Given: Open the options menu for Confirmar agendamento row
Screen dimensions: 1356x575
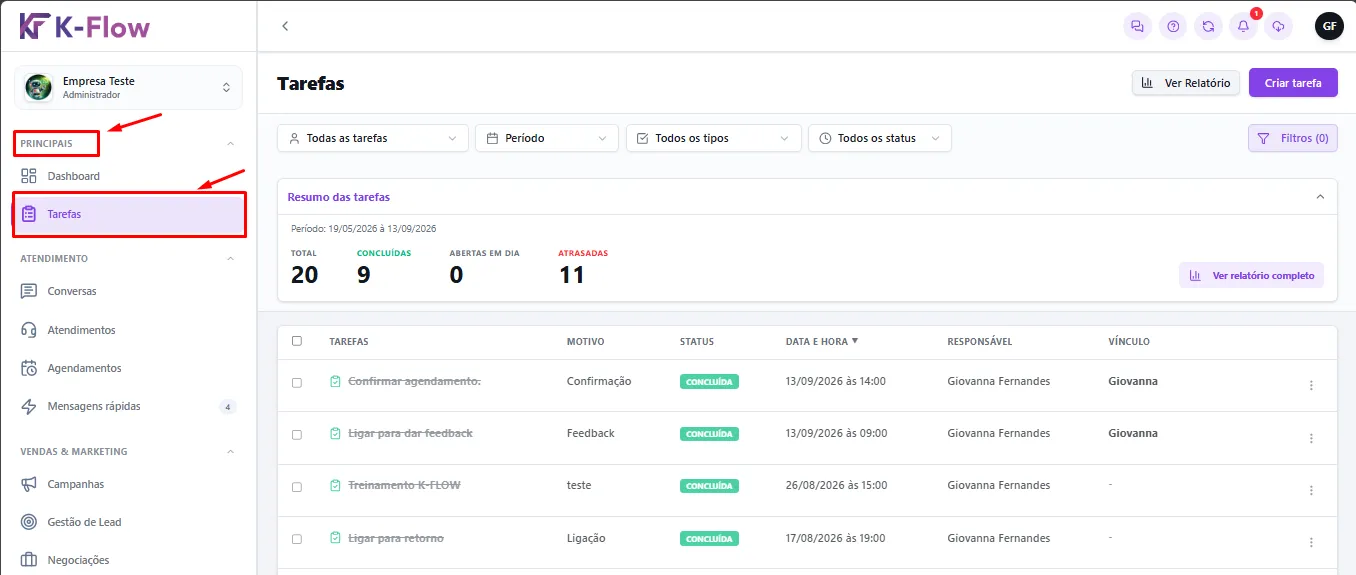Looking at the screenshot, I should click(x=1311, y=385).
